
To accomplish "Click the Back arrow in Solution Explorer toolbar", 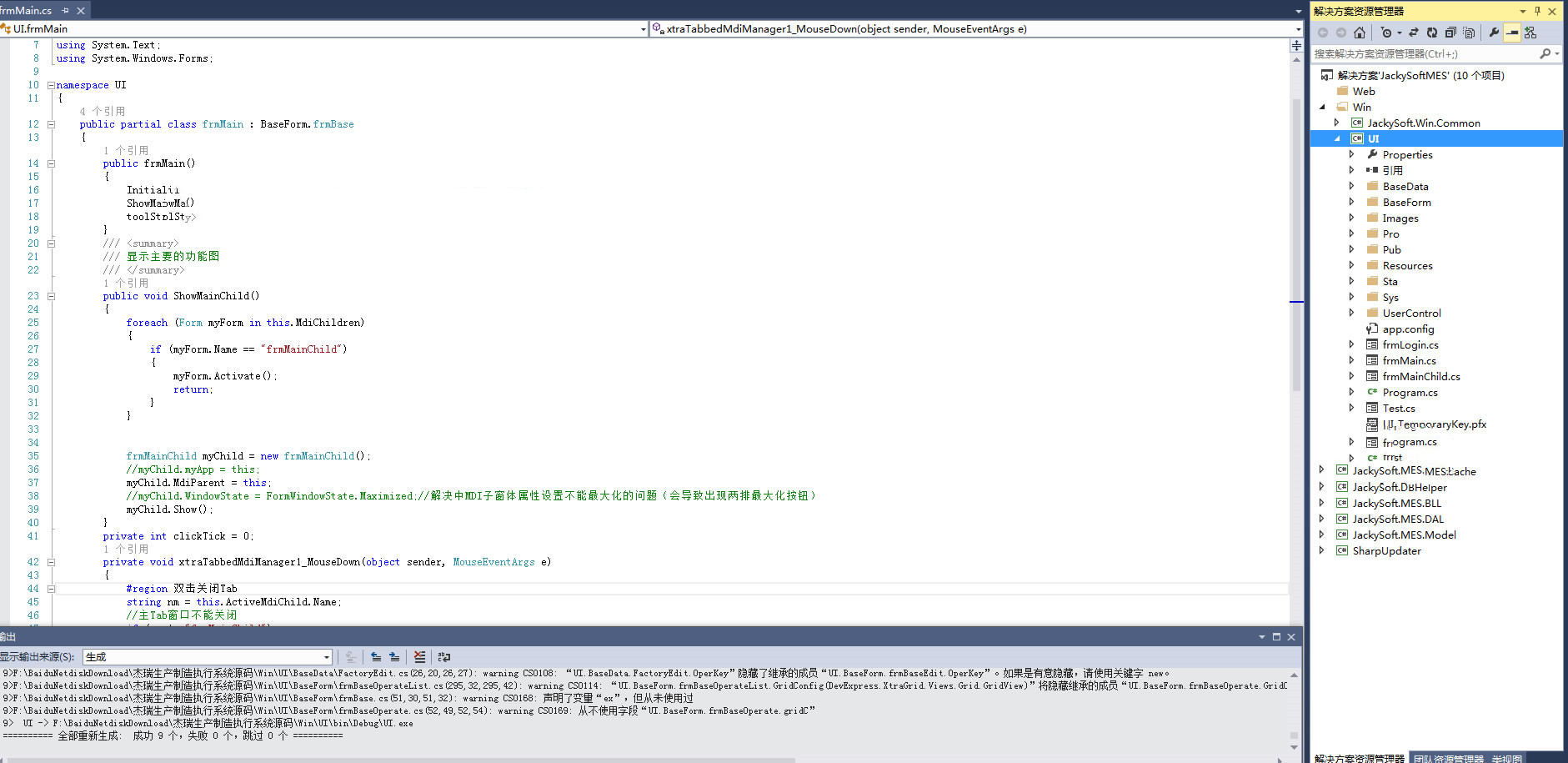I will click(x=1323, y=33).
